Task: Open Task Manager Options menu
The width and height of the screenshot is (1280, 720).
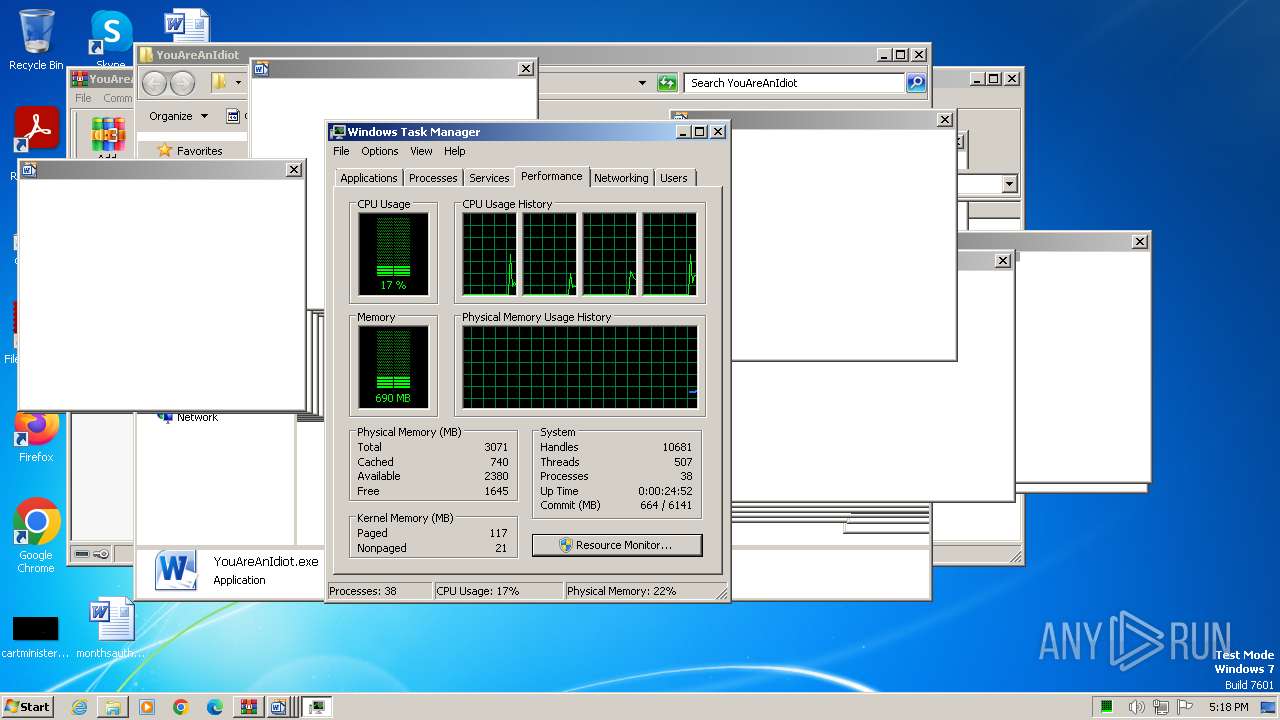Action: point(380,151)
